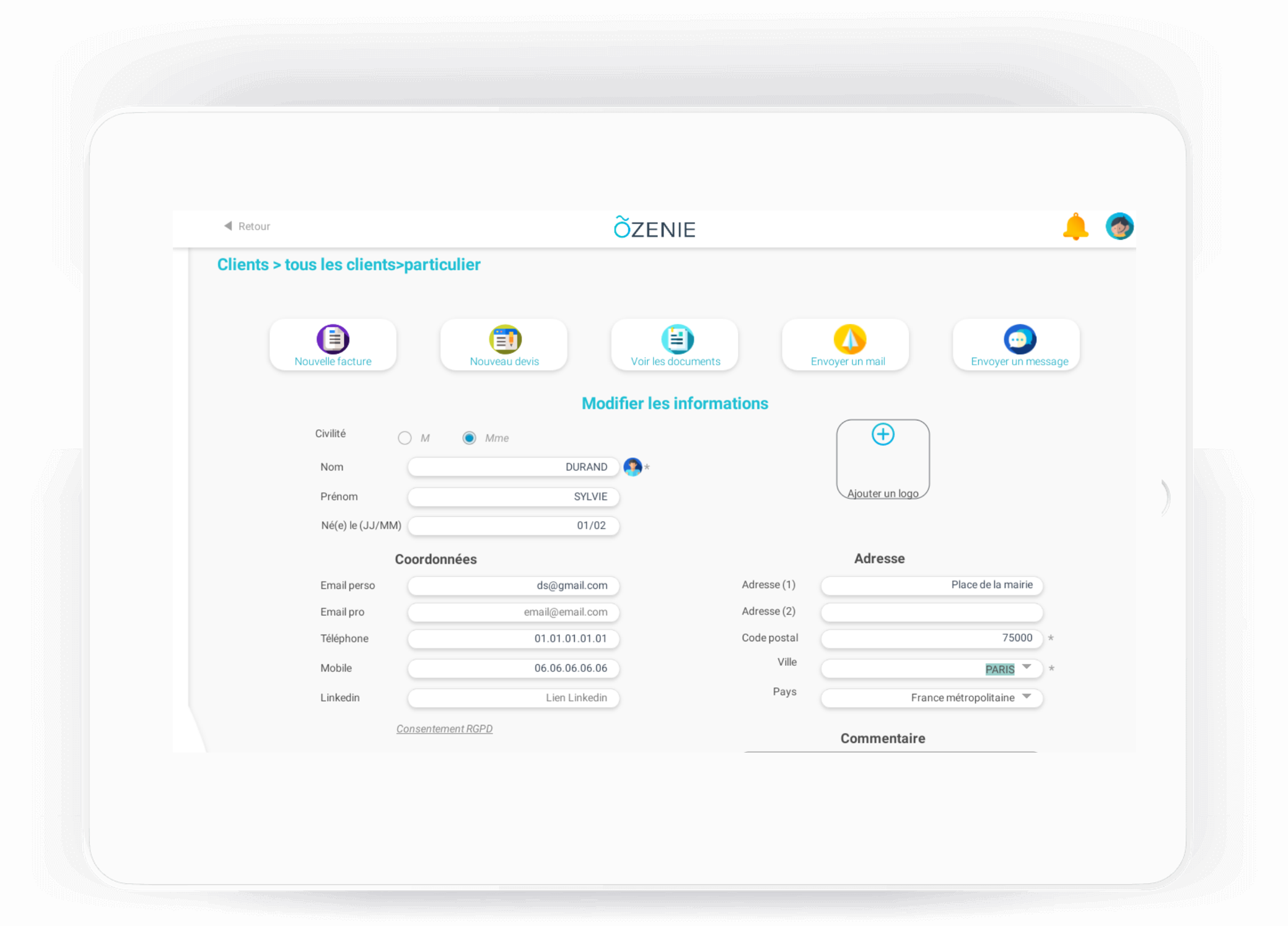Image resolution: width=1288 pixels, height=926 pixels.
Task: Open the notifications bell
Action: tap(1076, 227)
